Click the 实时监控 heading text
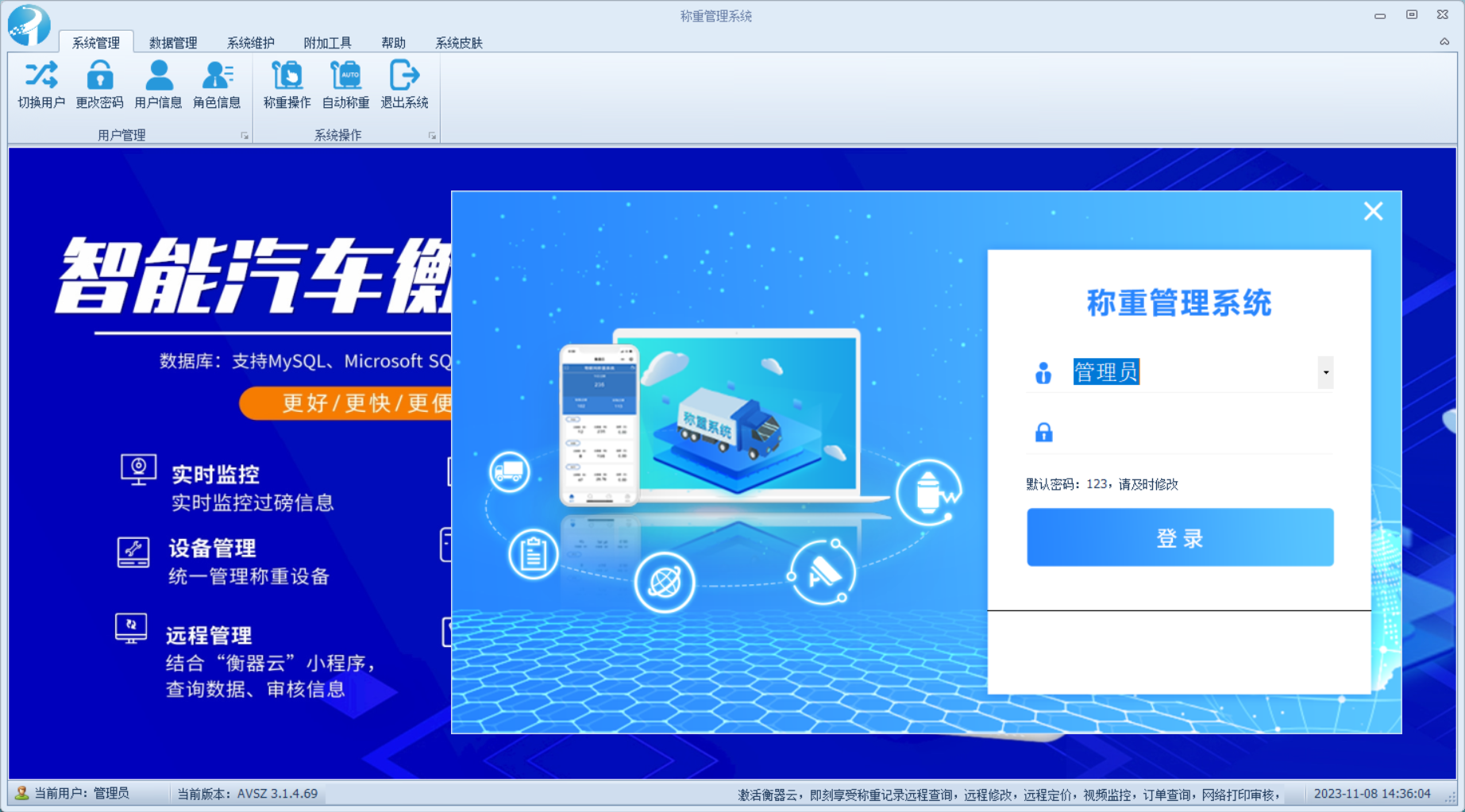 [215, 475]
